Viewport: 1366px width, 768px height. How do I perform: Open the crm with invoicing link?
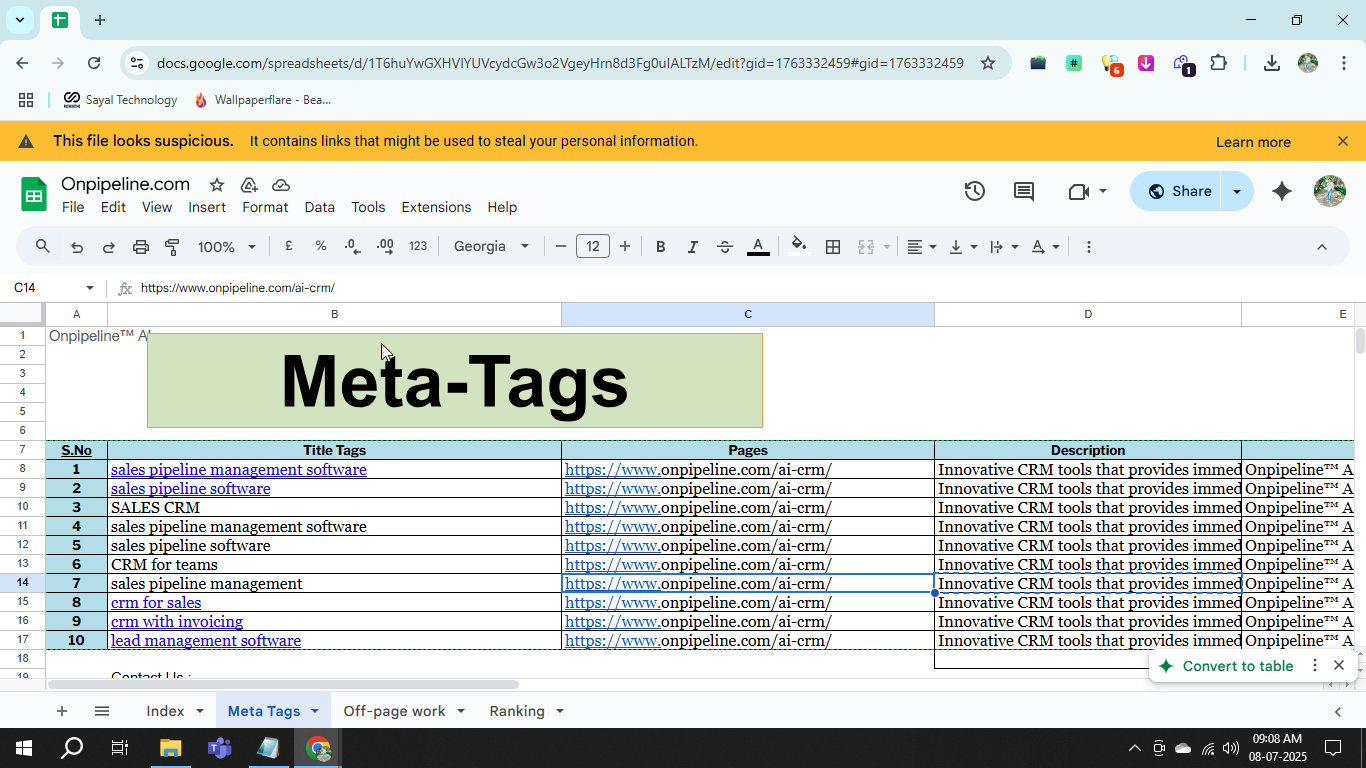click(x=177, y=622)
